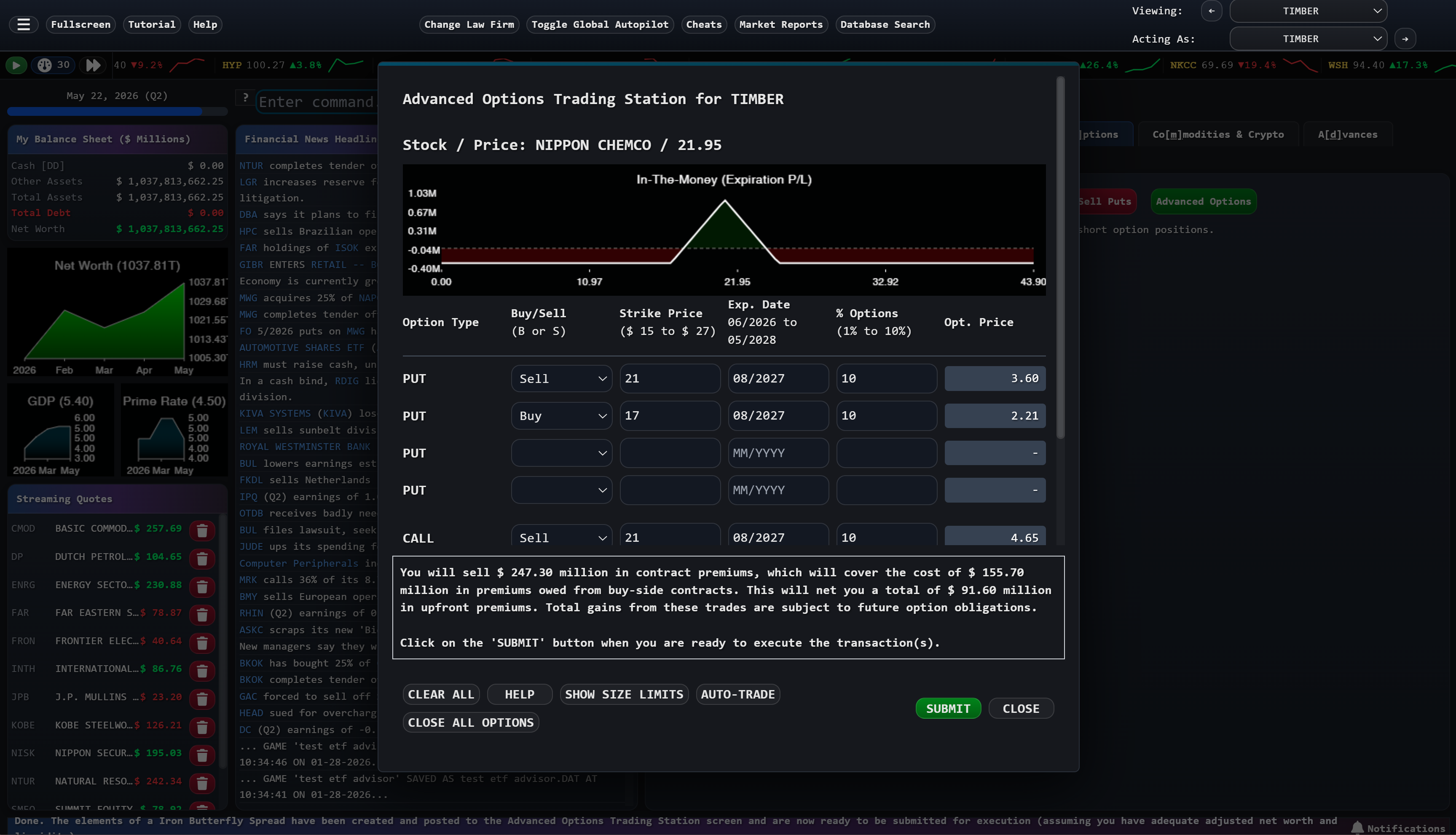Toggle Global Autopilot

tap(599, 24)
